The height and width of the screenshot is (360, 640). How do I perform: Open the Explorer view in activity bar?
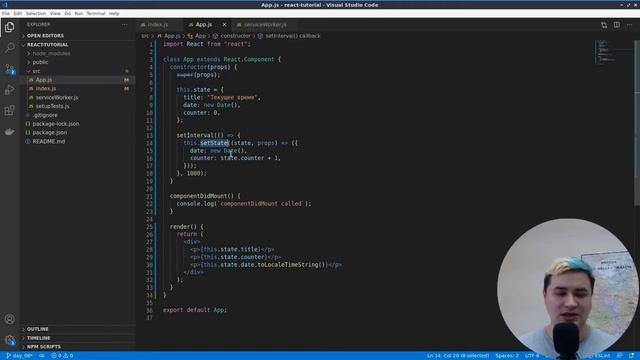click(9, 27)
